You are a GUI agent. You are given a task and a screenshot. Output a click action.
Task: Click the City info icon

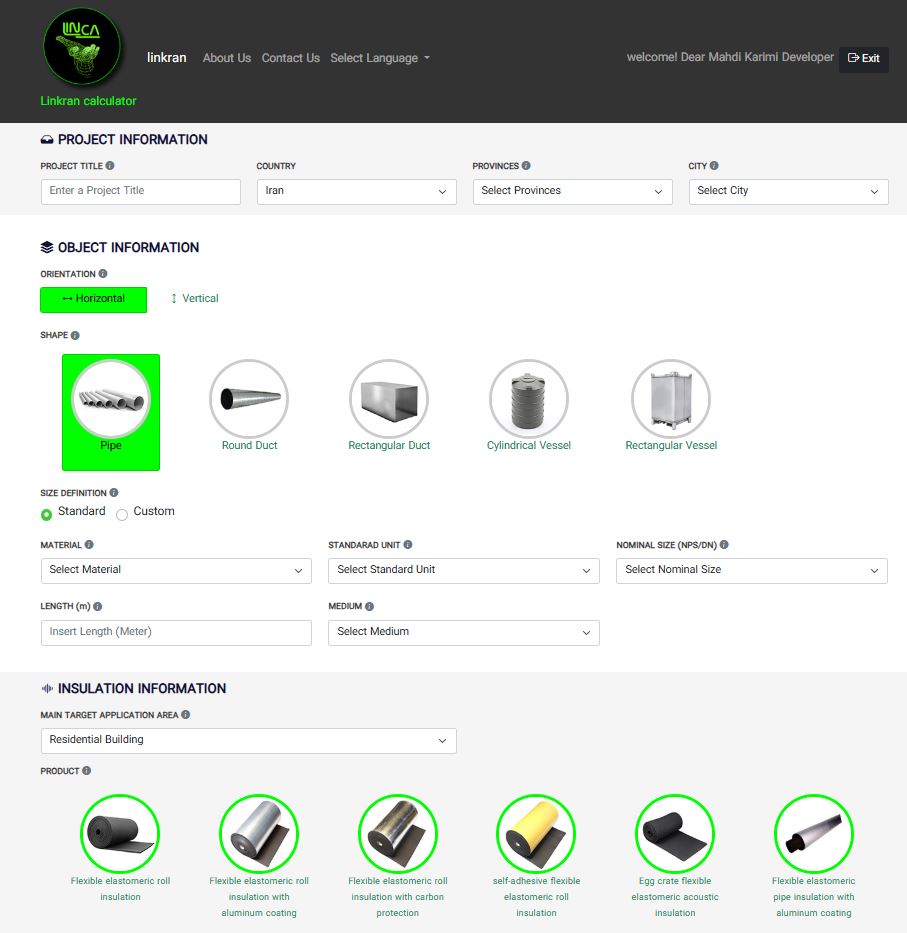(714, 165)
